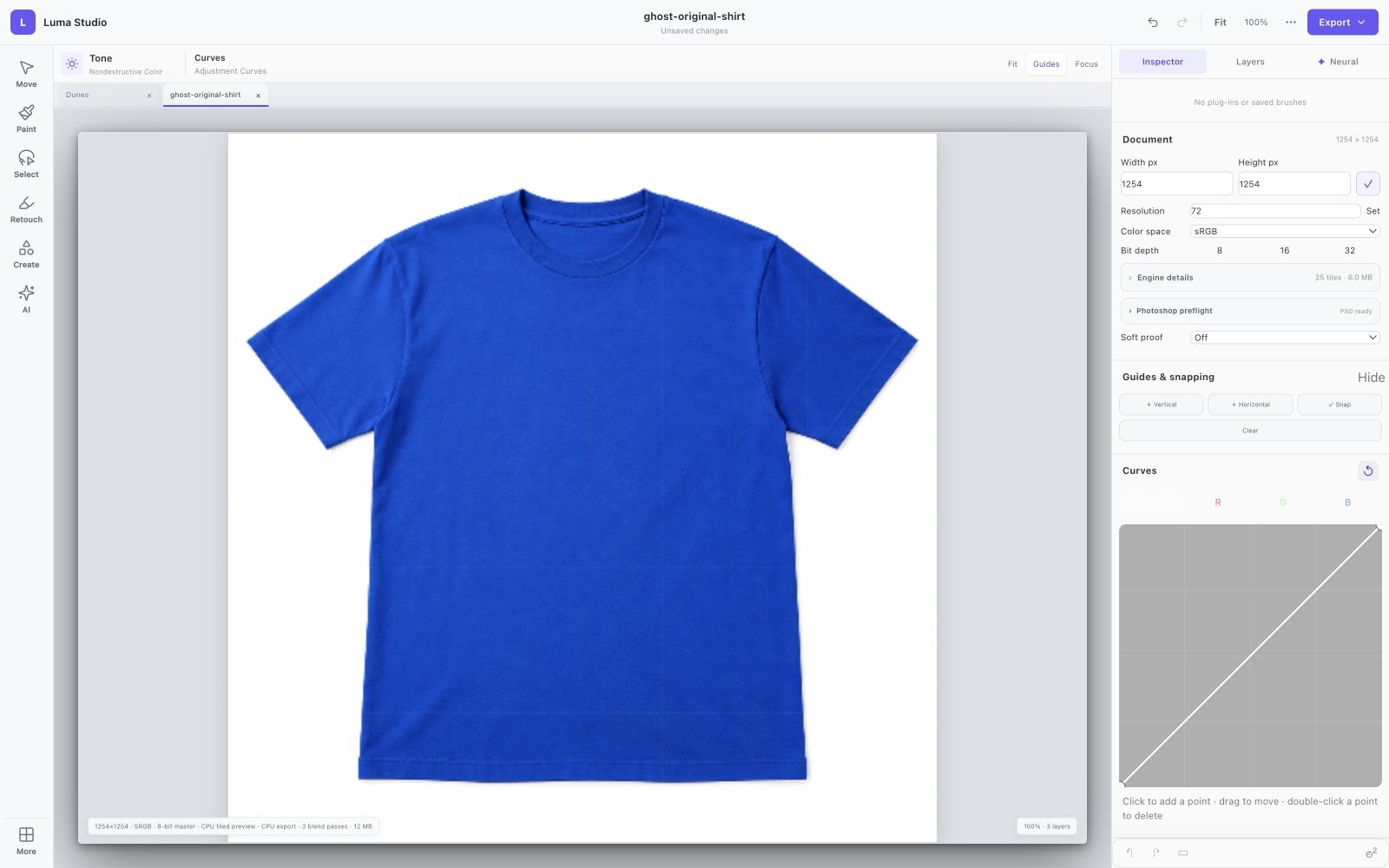Image resolution: width=1389 pixels, height=868 pixels.
Task: Expand Photoshop preflight section
Action: (1250, 311)
